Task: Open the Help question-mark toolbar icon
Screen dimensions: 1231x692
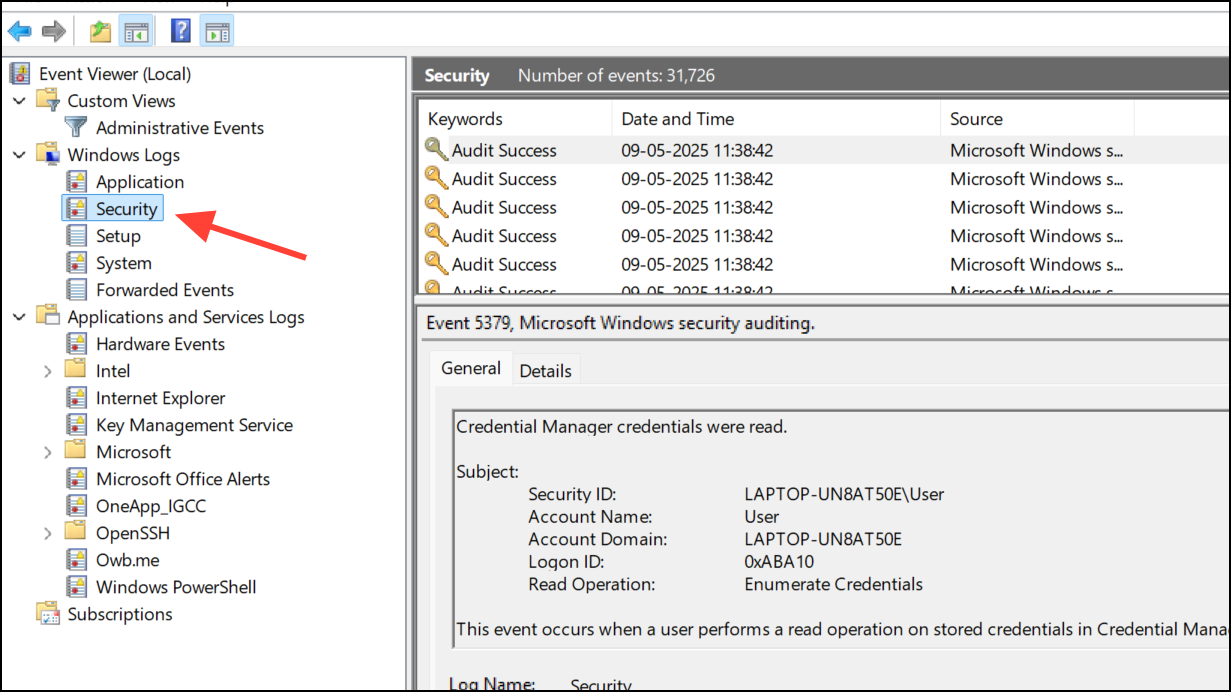Action: (181, 32)
